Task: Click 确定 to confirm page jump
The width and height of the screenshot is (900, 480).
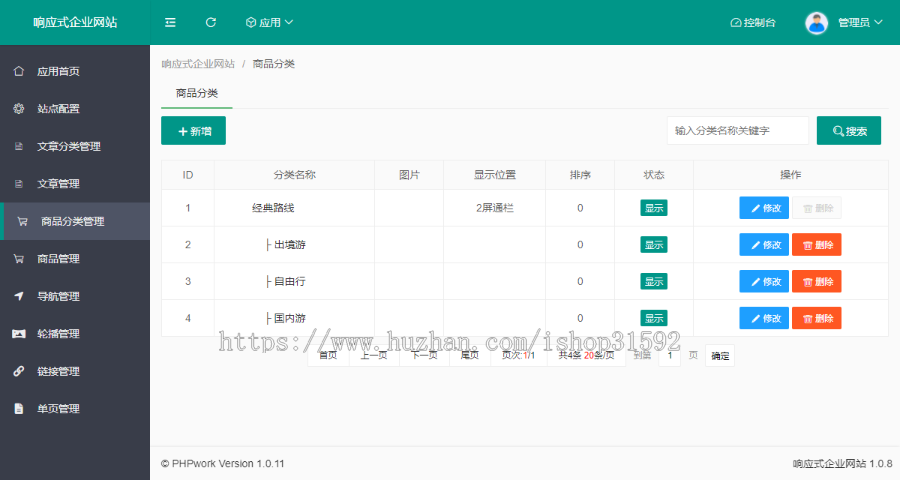Action: pos(720,356)
